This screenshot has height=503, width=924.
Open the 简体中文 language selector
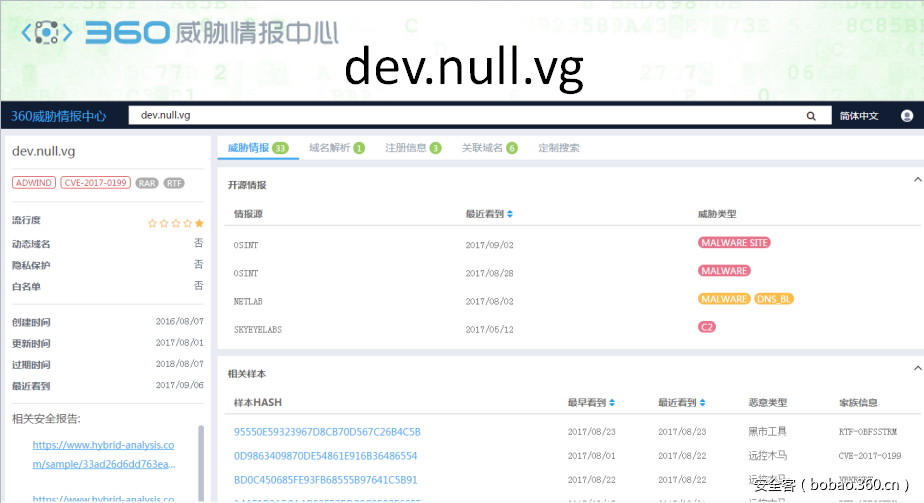pyautogui.click(x=859, y=115)
